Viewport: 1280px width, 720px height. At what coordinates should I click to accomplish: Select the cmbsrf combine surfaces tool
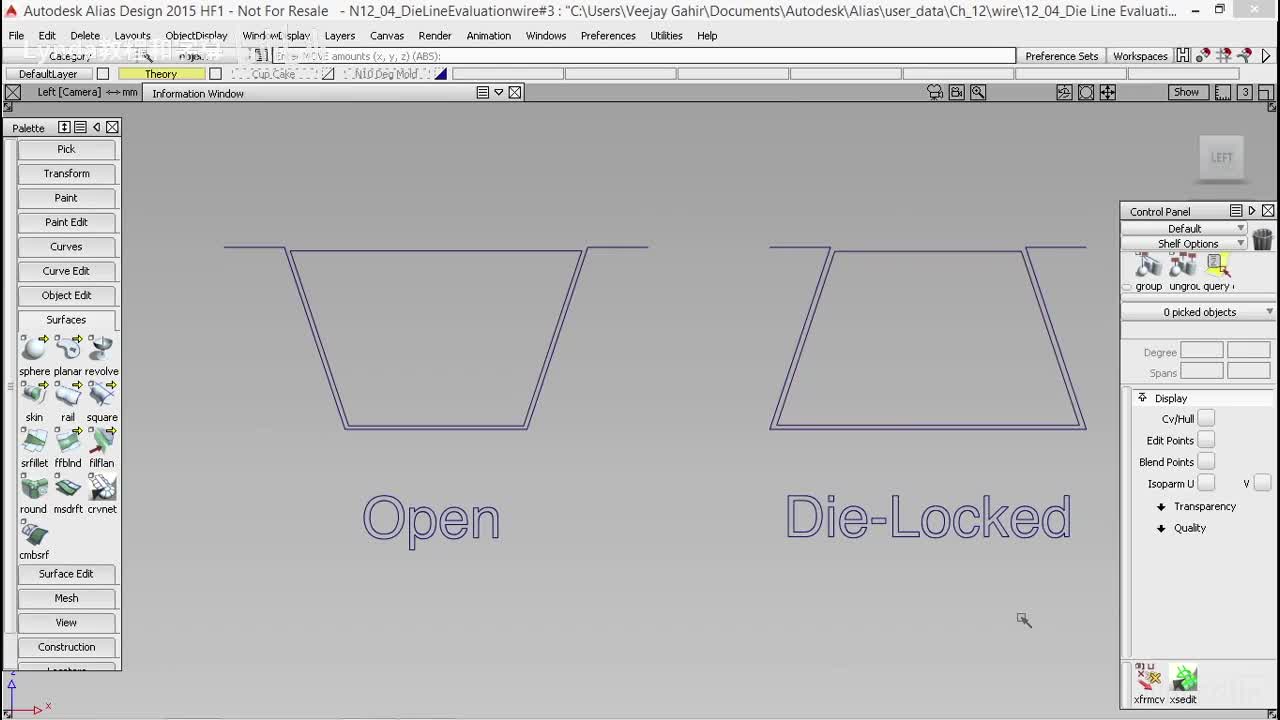point(34,532)
